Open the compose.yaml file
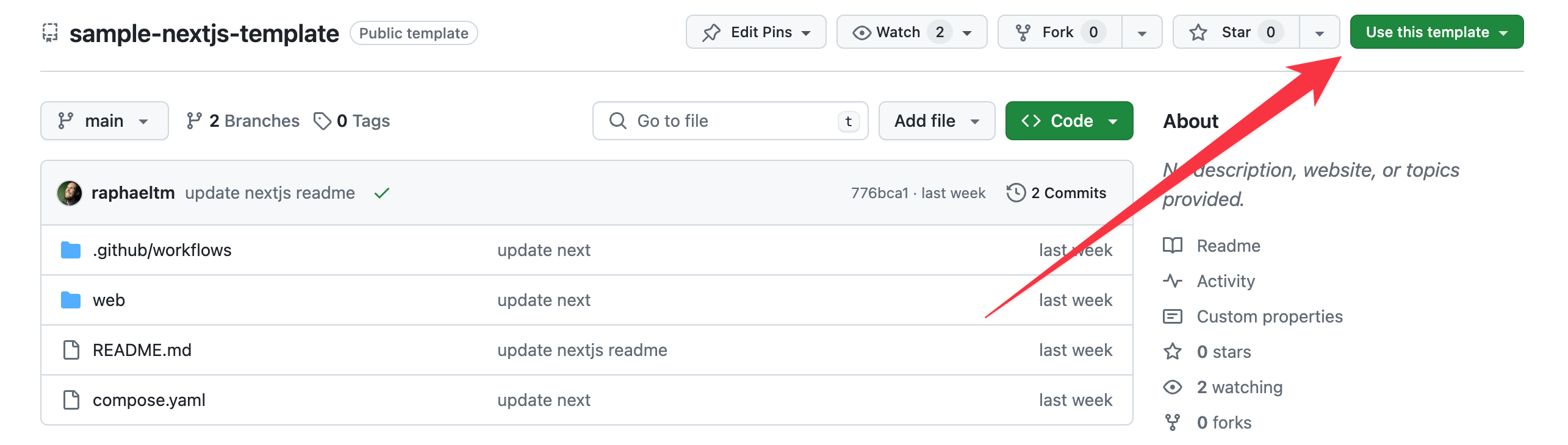Screen dimensions: 1568x445 point(149,400)
